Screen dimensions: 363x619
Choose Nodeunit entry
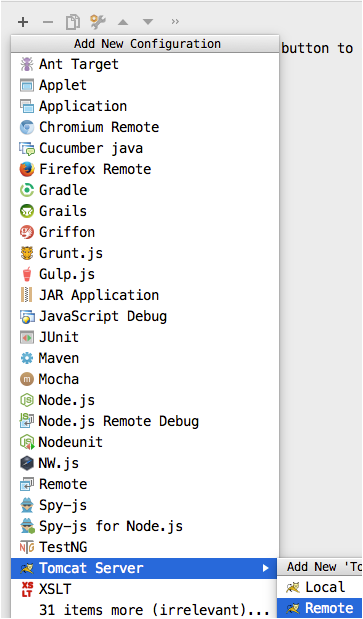[145, 442]
